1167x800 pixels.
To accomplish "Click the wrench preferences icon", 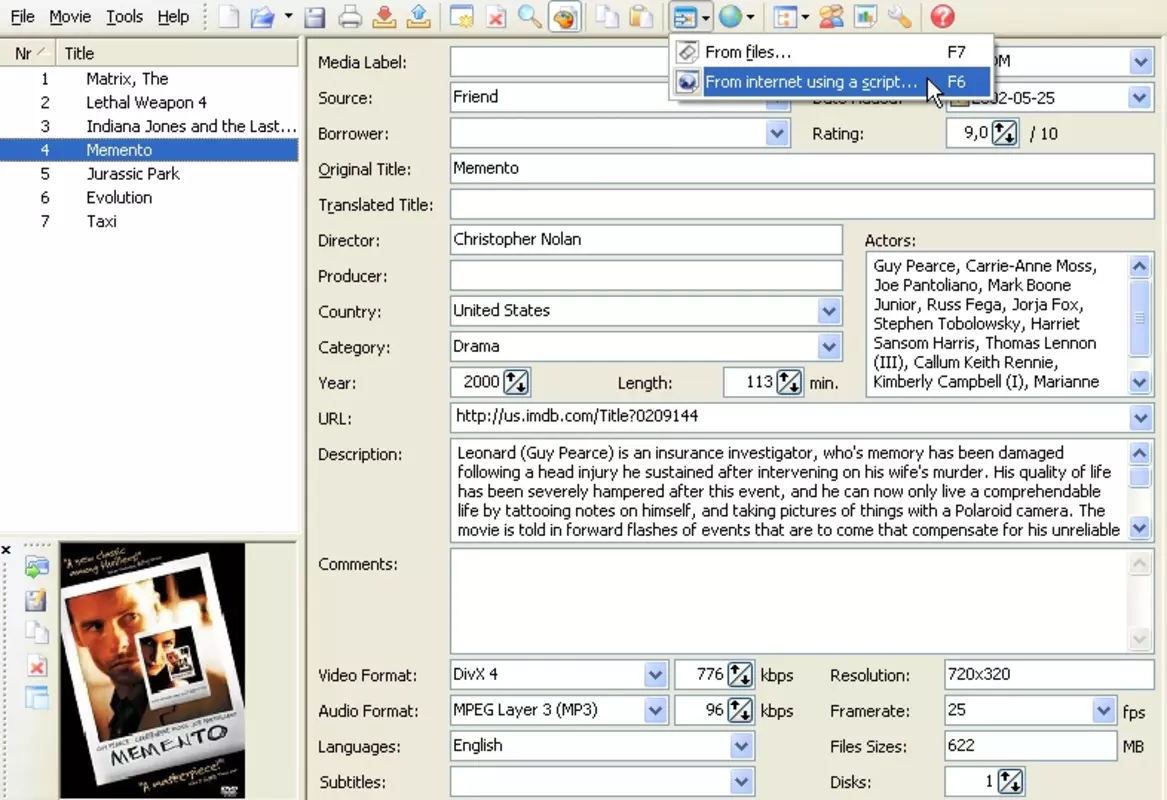I will coord(899,16).
